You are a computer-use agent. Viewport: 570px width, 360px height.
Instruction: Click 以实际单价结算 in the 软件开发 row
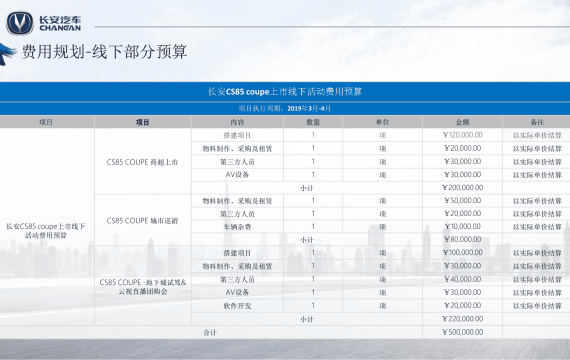[537, 306]
